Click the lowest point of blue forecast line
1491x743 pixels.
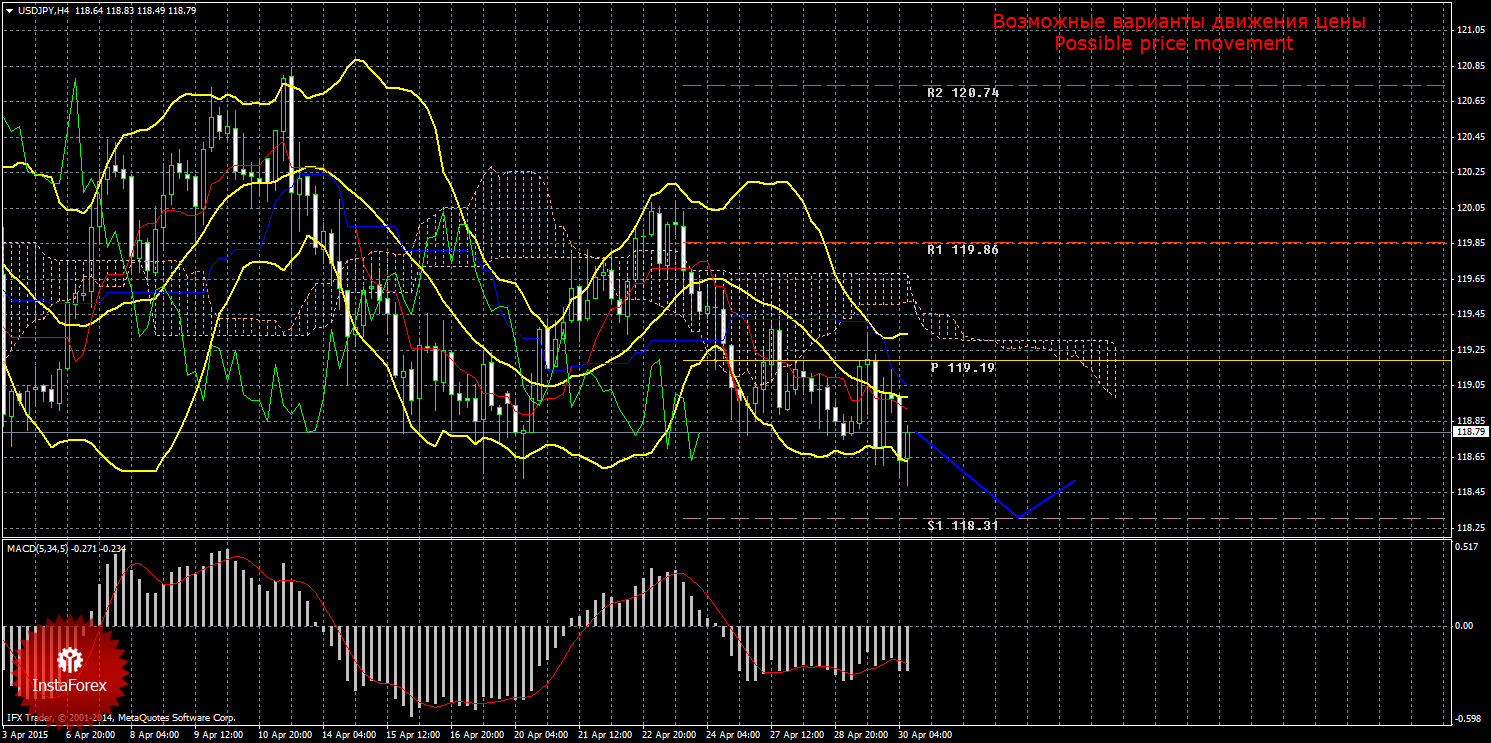pos(1019,517)
